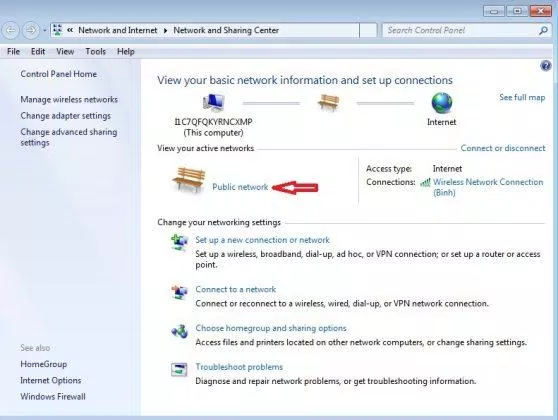Open Change adapter settings
558x420 pixels.
[x=65, y=116]
